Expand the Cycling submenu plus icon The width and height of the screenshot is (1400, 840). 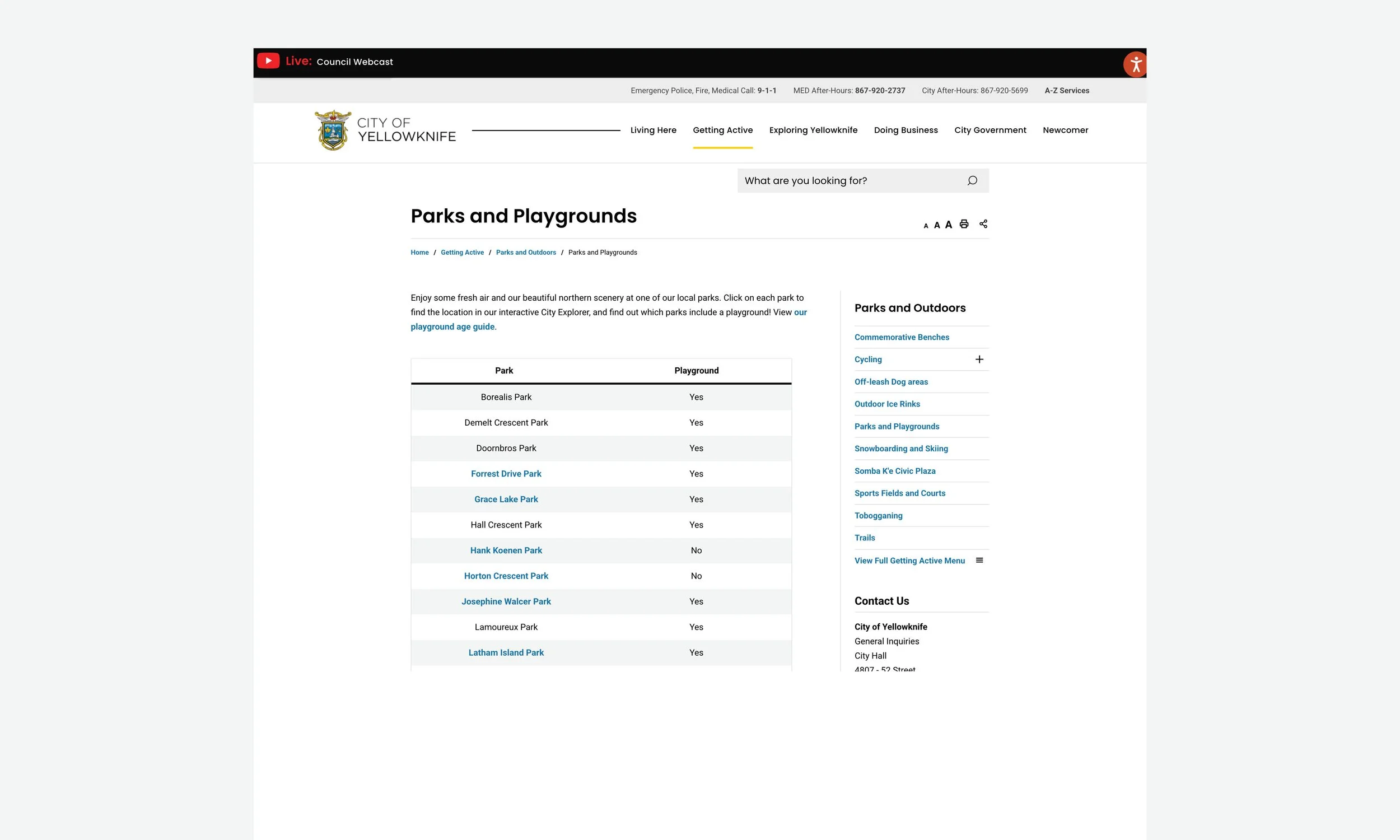[979, 360]
